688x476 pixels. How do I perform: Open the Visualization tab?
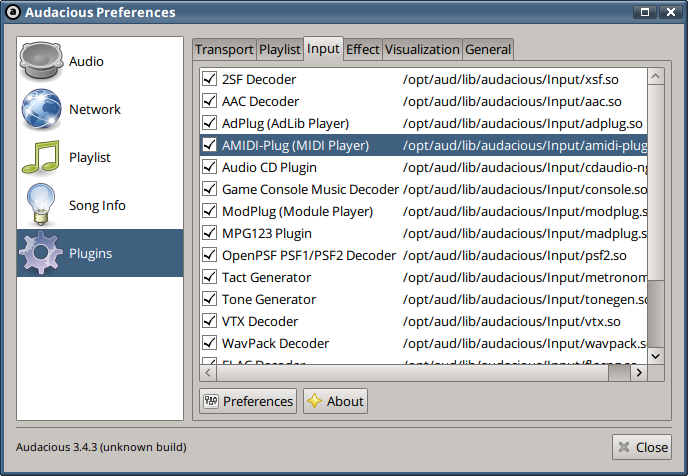coord(422,49)
